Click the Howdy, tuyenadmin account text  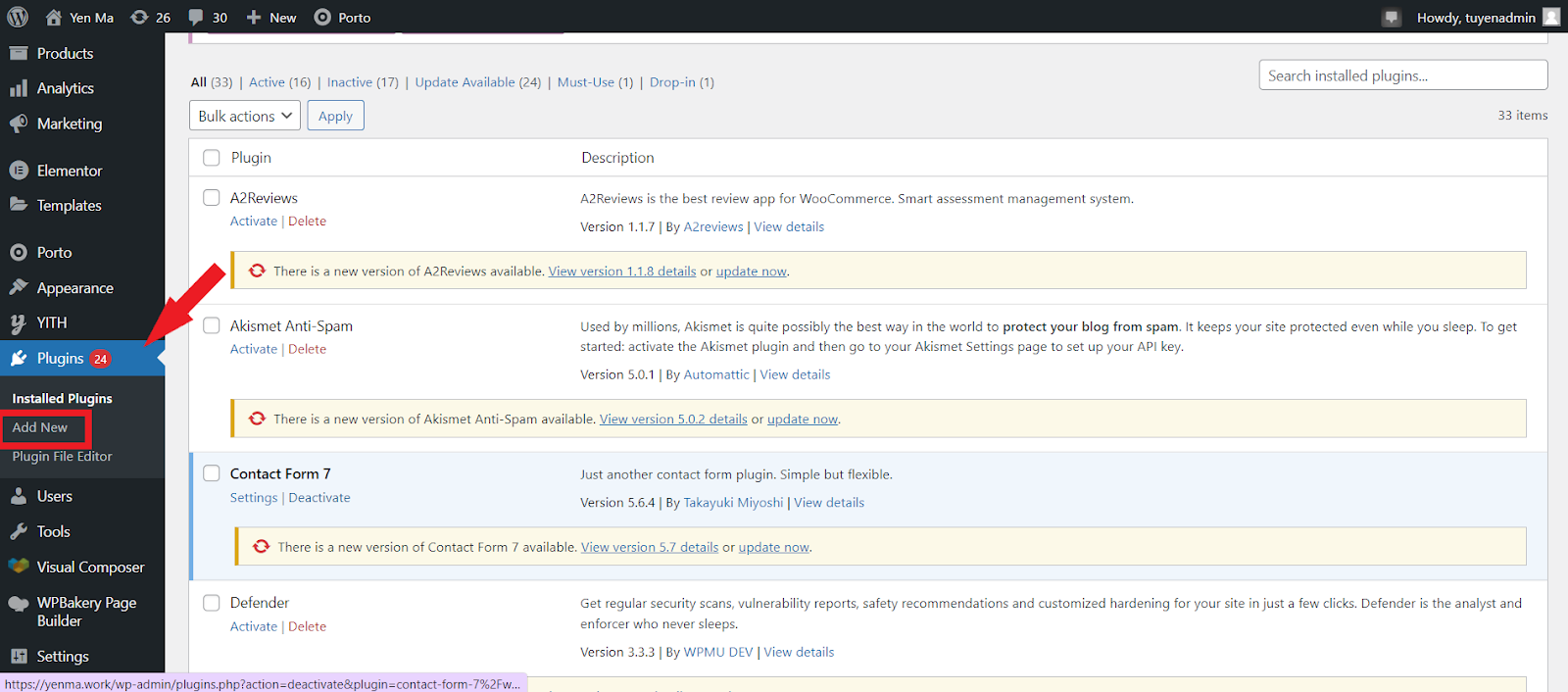click(x=1476, y=18)
